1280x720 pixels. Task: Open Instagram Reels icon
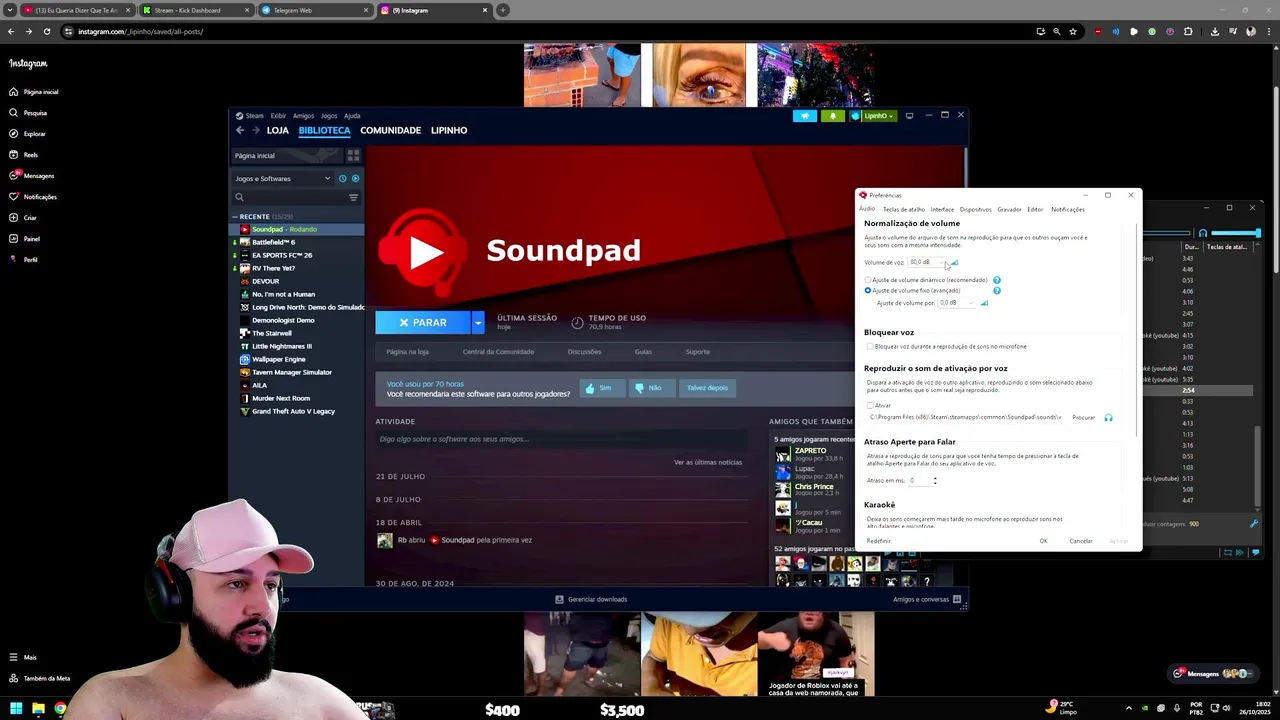point(14,155)
